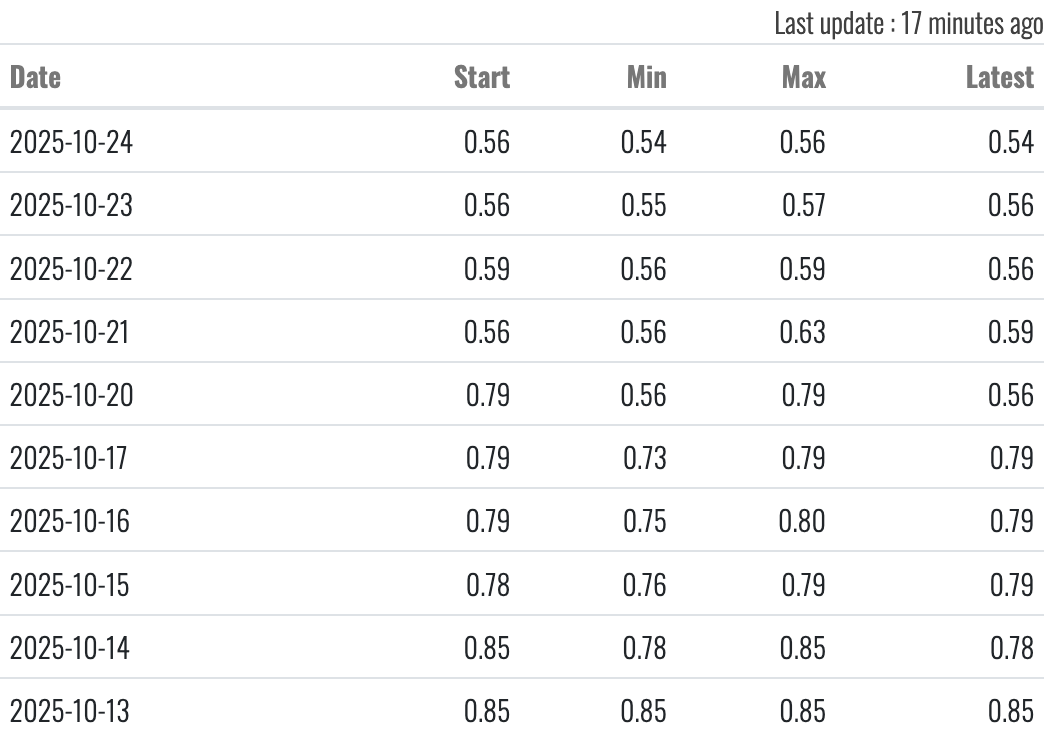Choose the 2025-10-17 date row
Image resolution: width=1044 pixels, height=752 pixels.
69,459
